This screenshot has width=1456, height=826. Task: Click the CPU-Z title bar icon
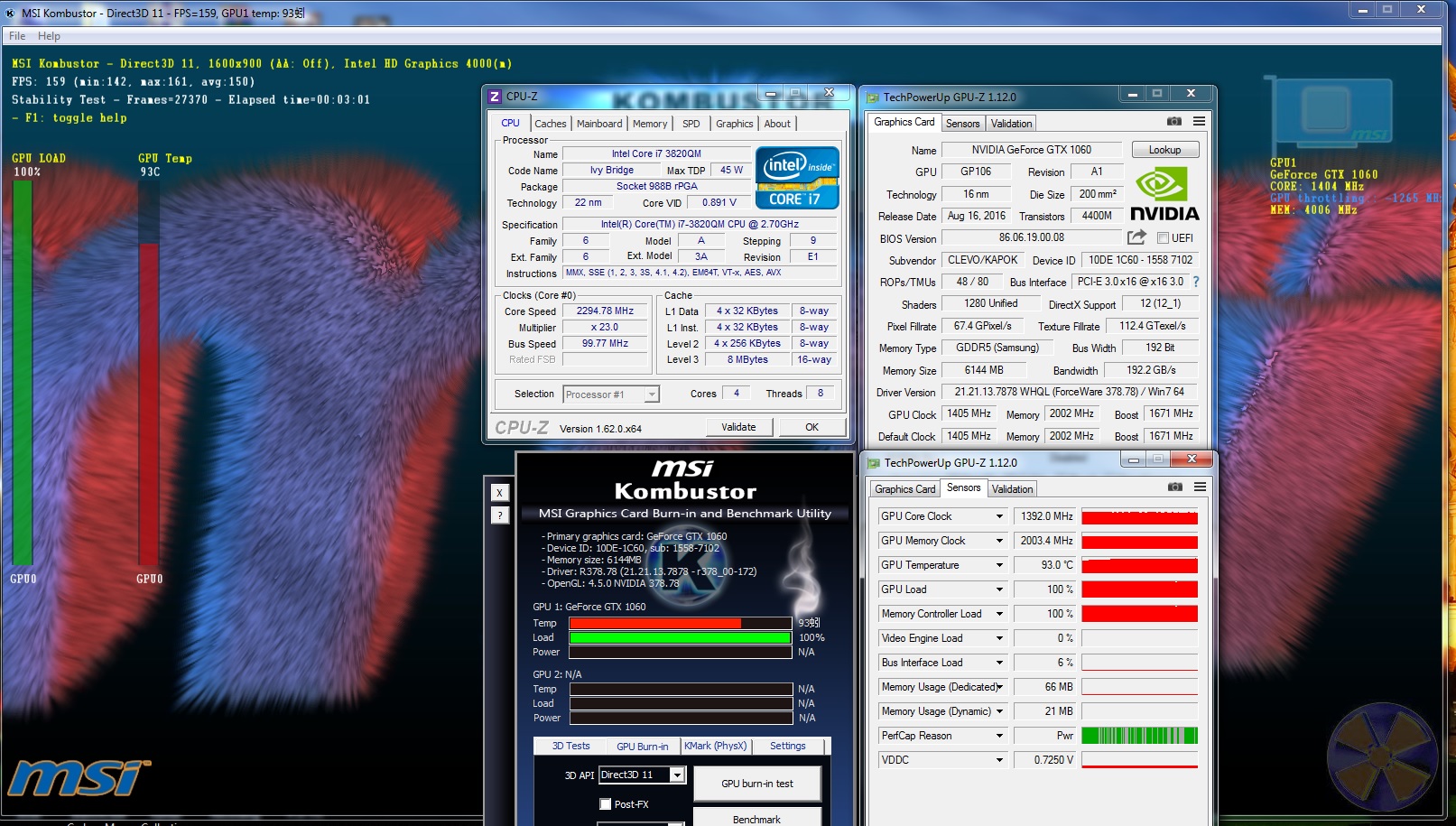coord(495,97)
